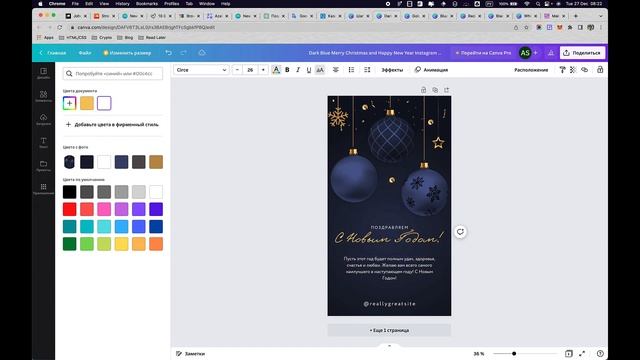
Task: Click the cloud save status icon
Action: coord(202,53)
